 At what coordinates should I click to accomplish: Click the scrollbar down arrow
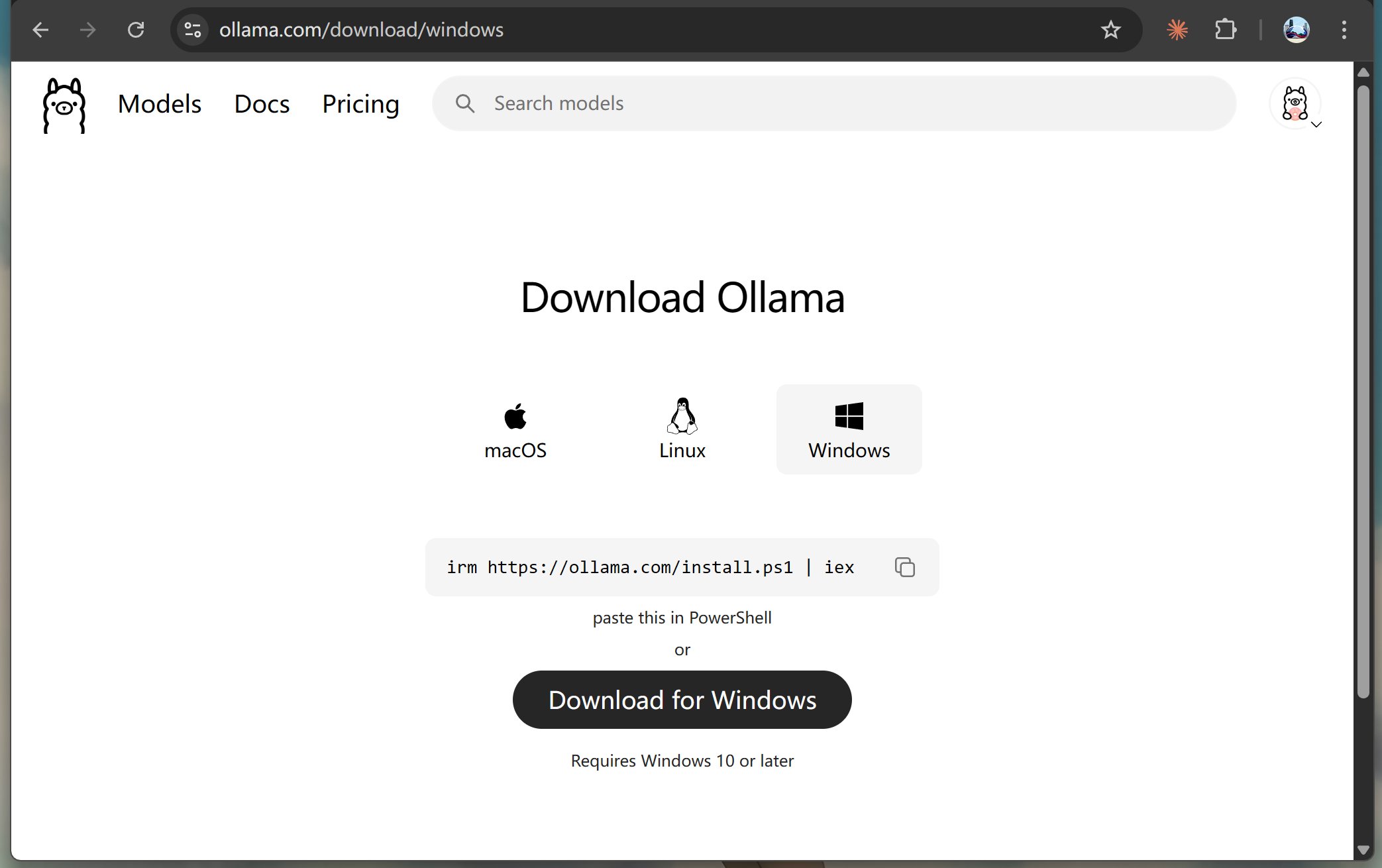point(1363,849)
